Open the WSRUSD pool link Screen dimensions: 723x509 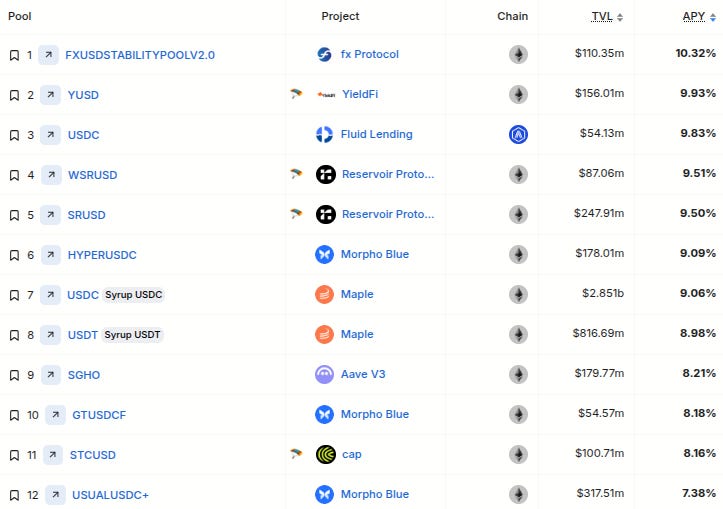(93, 175)
